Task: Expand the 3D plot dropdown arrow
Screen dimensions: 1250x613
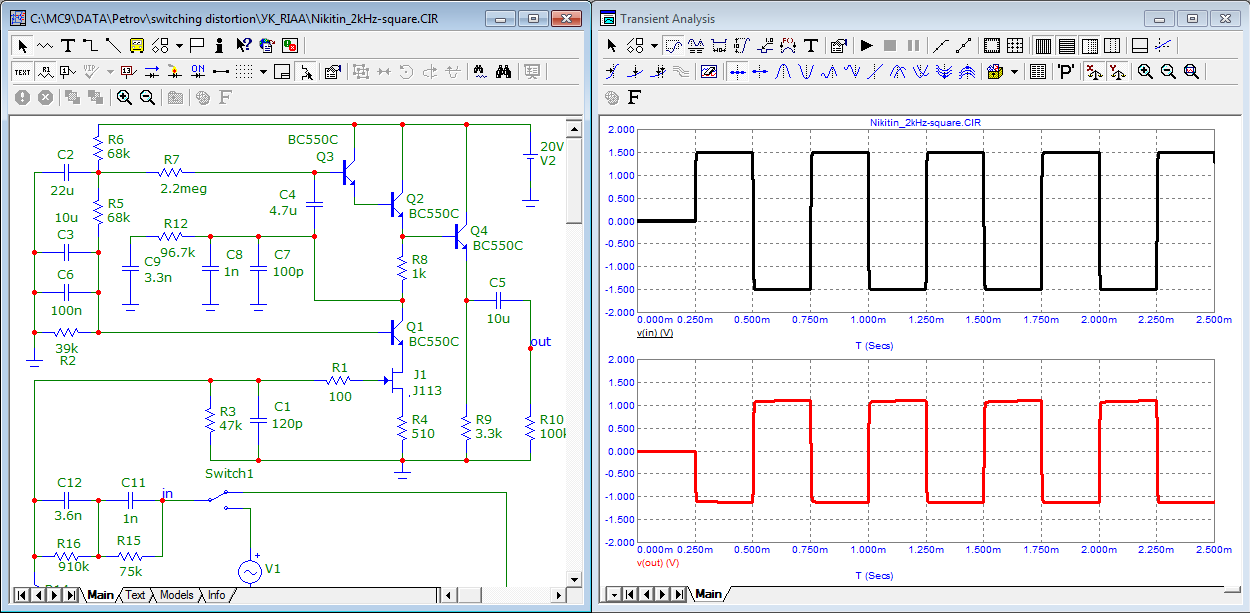Action: (x=1014, y=71)
